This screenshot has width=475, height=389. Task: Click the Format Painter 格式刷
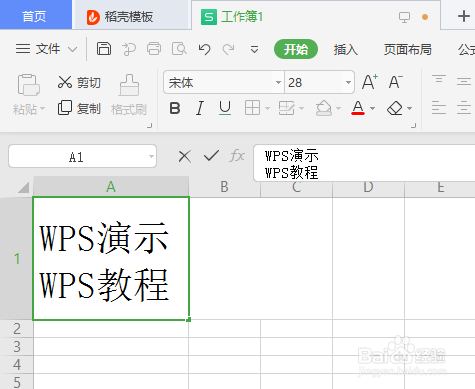click(x=129, y=95)
